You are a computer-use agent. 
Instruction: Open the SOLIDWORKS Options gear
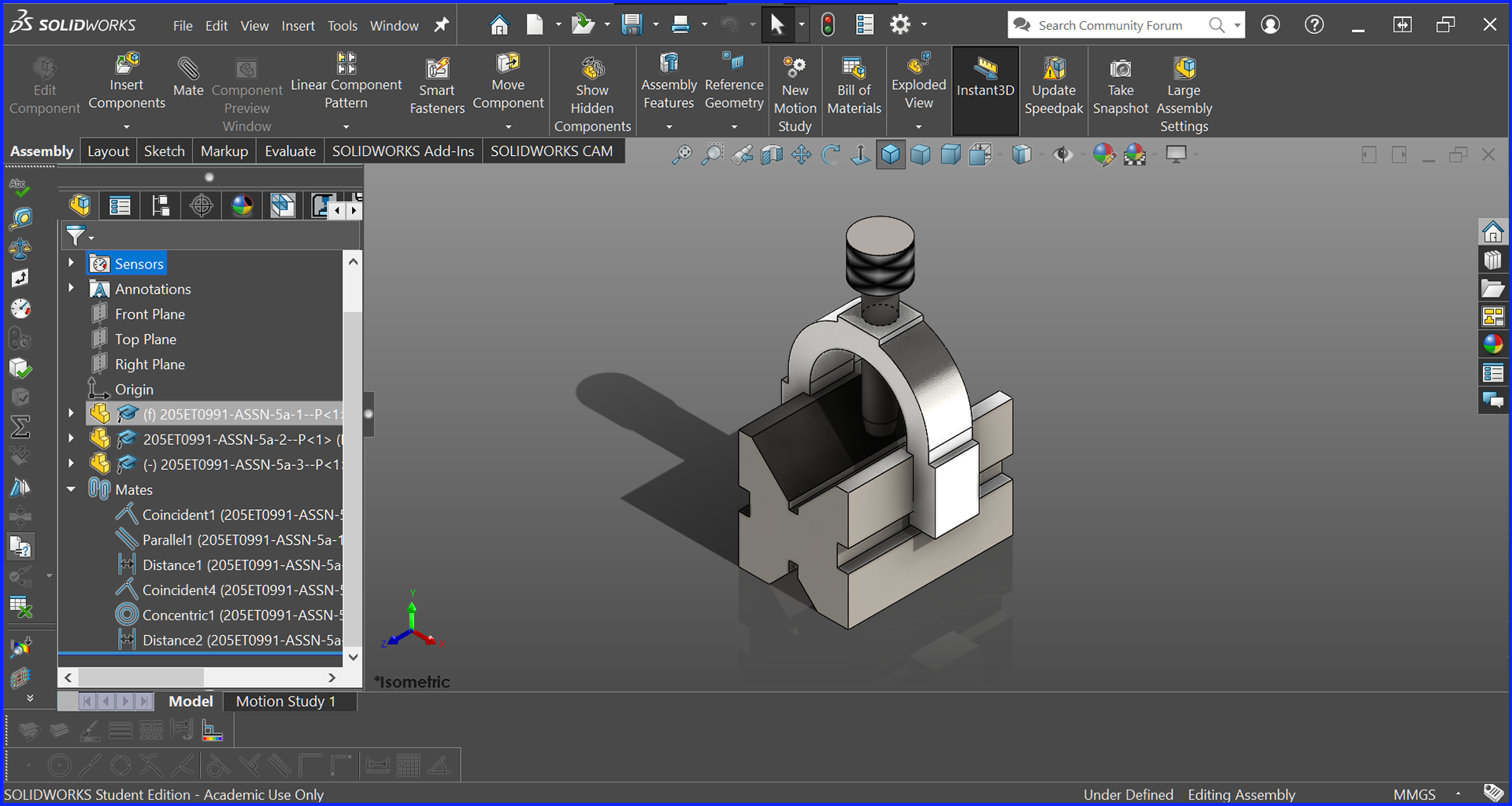pos(900,25)
